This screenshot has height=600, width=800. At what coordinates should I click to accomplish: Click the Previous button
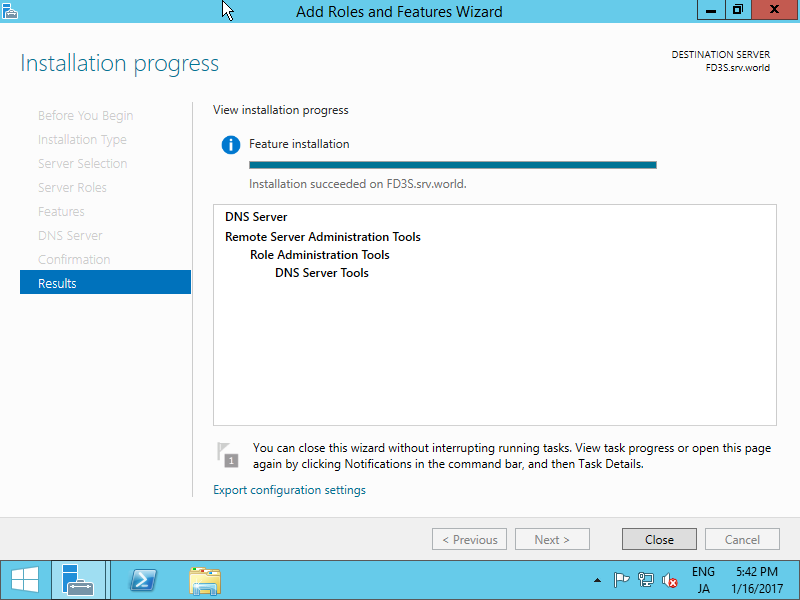coord(469,539)
